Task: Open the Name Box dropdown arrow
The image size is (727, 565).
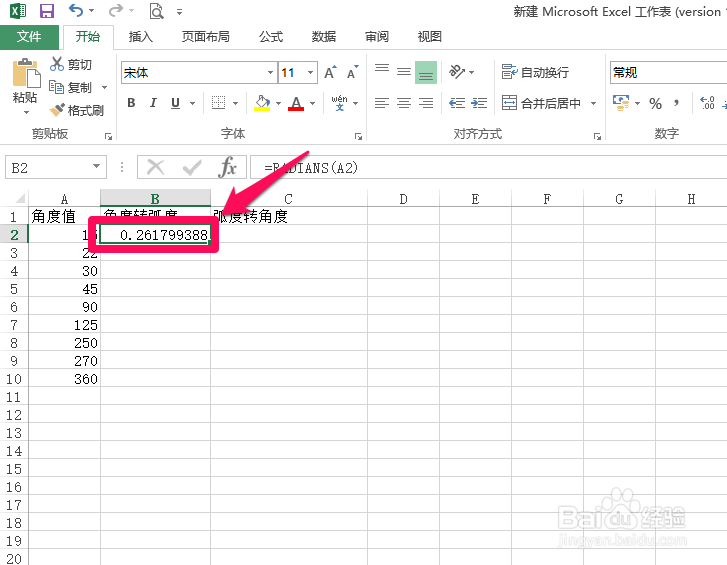Action: (x=96, y=166)
